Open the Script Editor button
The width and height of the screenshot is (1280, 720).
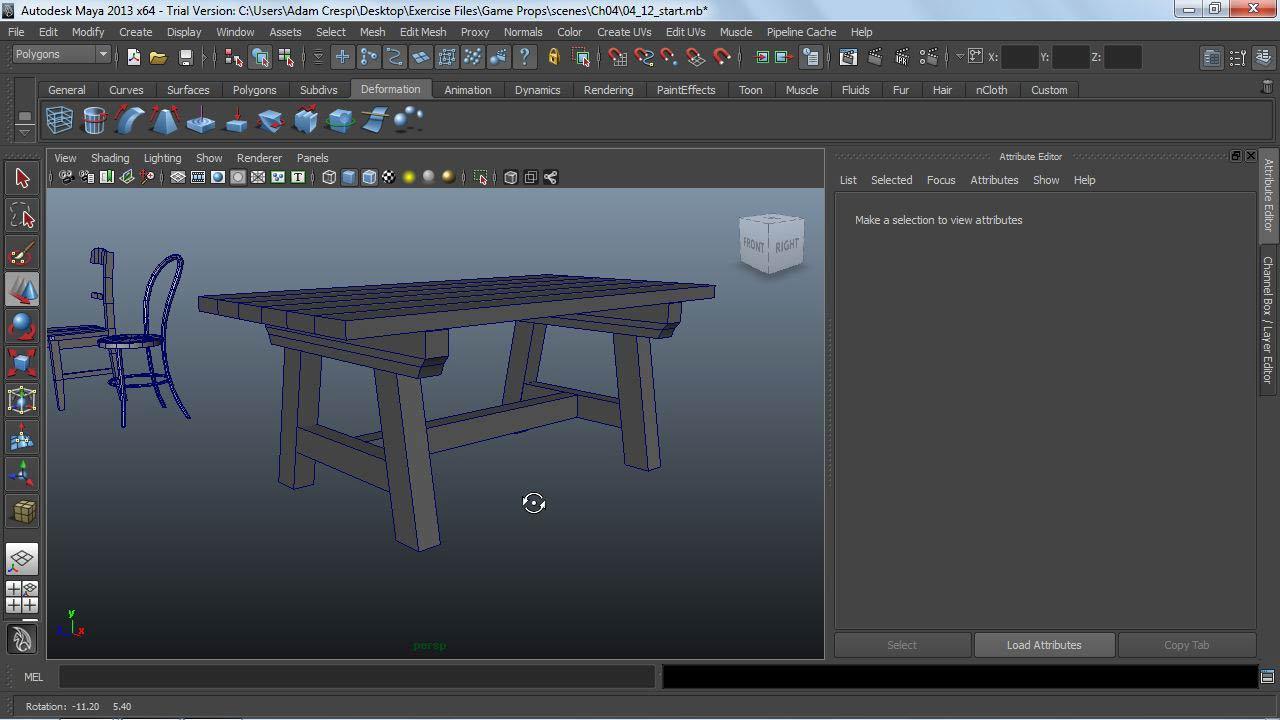click(x=1267, y=677)
